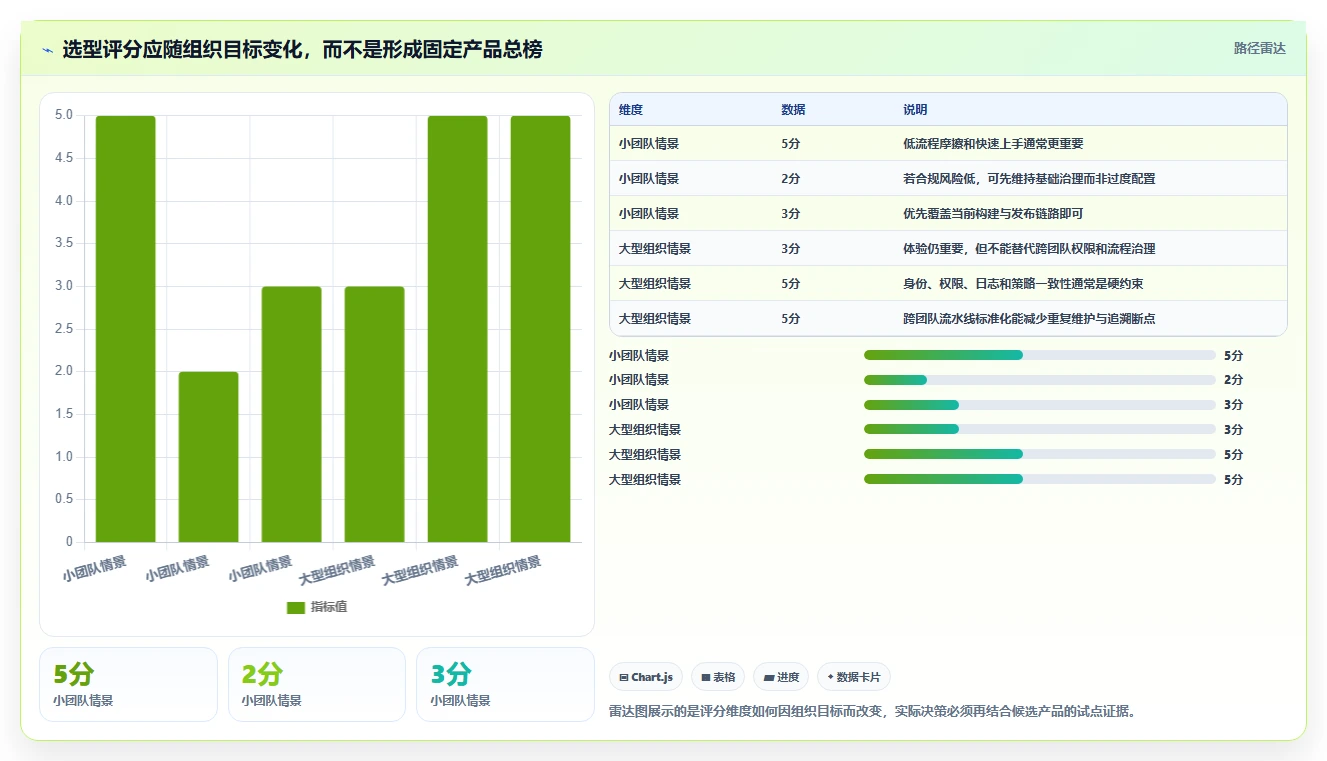This screenshot has height=761, width=1327.
Task: Click the cell 低流程摩擦和快速上手通常更重要
Action: (993, 144)
